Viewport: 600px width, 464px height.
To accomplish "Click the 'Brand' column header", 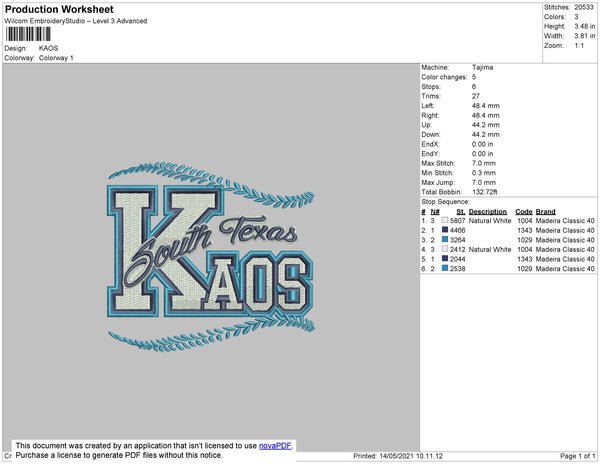I will click(x=545, y=212).
